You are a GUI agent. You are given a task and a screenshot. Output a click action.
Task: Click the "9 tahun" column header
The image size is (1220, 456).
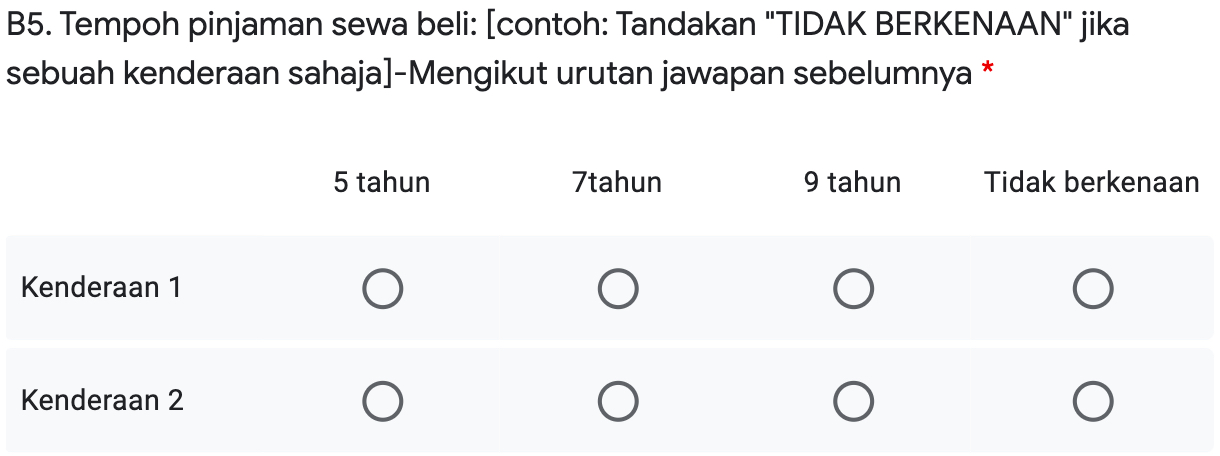click(852, 183)
